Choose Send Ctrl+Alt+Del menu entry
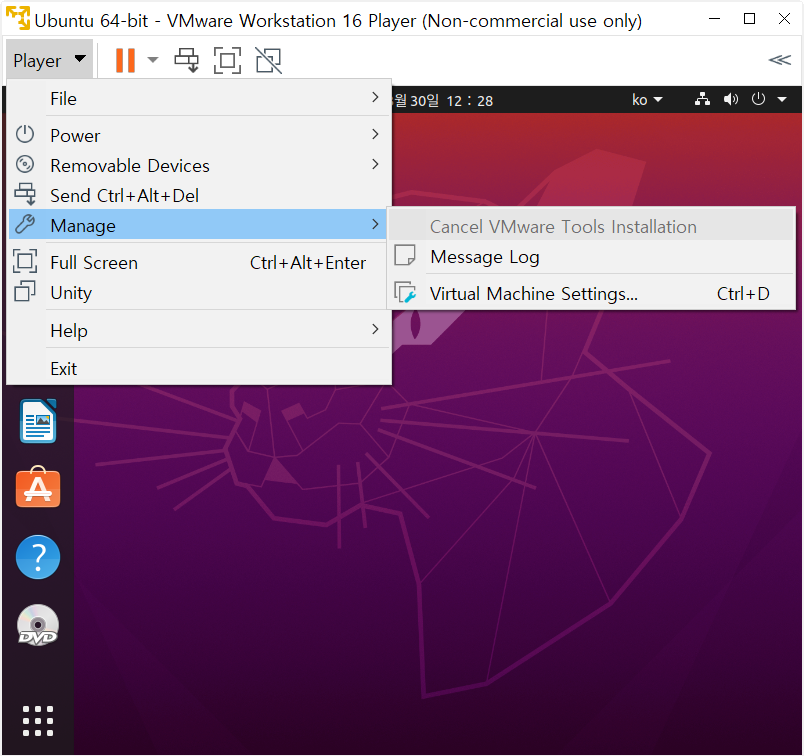 pos(199,195)
